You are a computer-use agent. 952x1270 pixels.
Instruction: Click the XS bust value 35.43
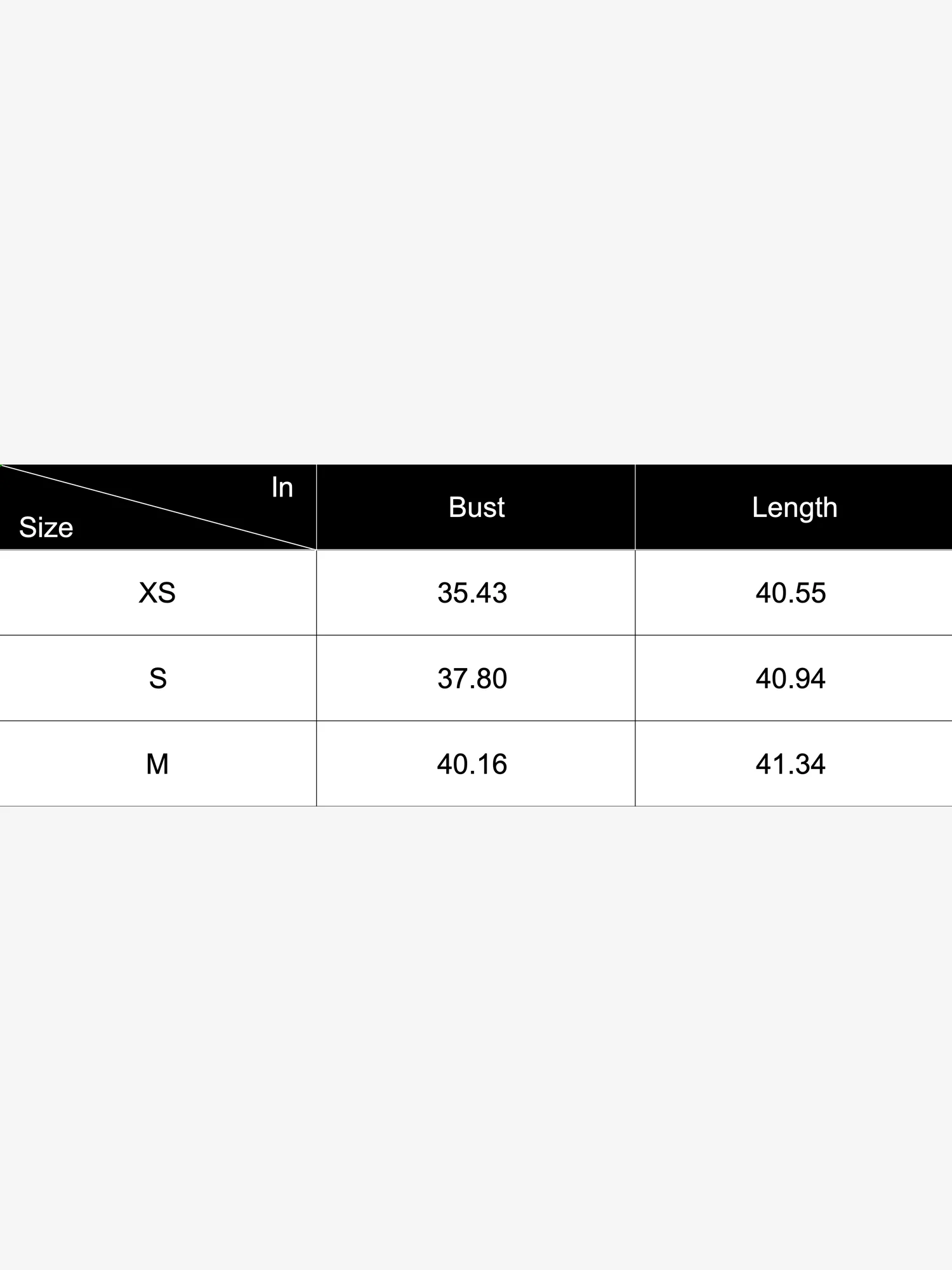(x=472, y=593)
